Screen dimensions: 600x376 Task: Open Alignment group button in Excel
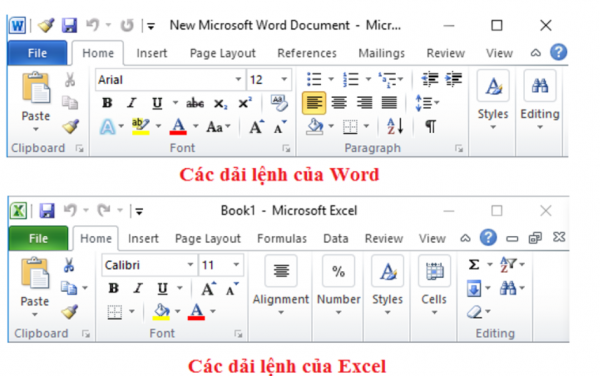point(281,285)
